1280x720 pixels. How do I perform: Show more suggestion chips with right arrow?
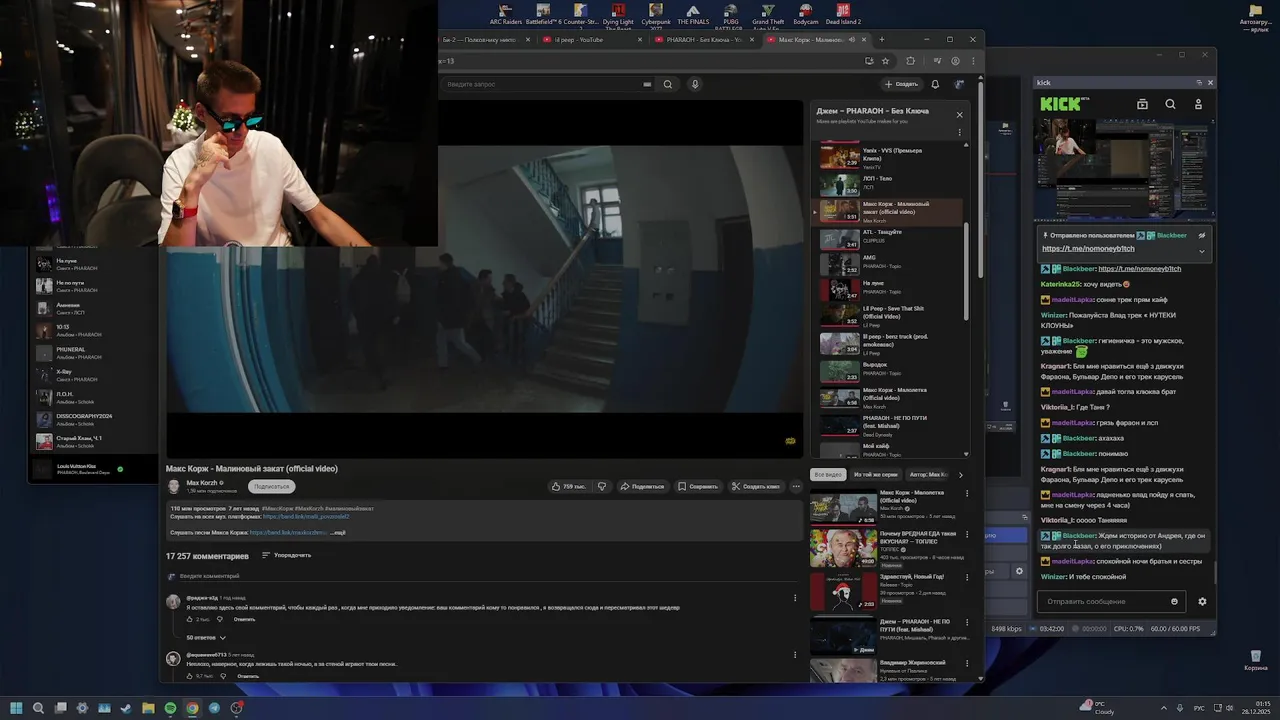coord(960,474)
